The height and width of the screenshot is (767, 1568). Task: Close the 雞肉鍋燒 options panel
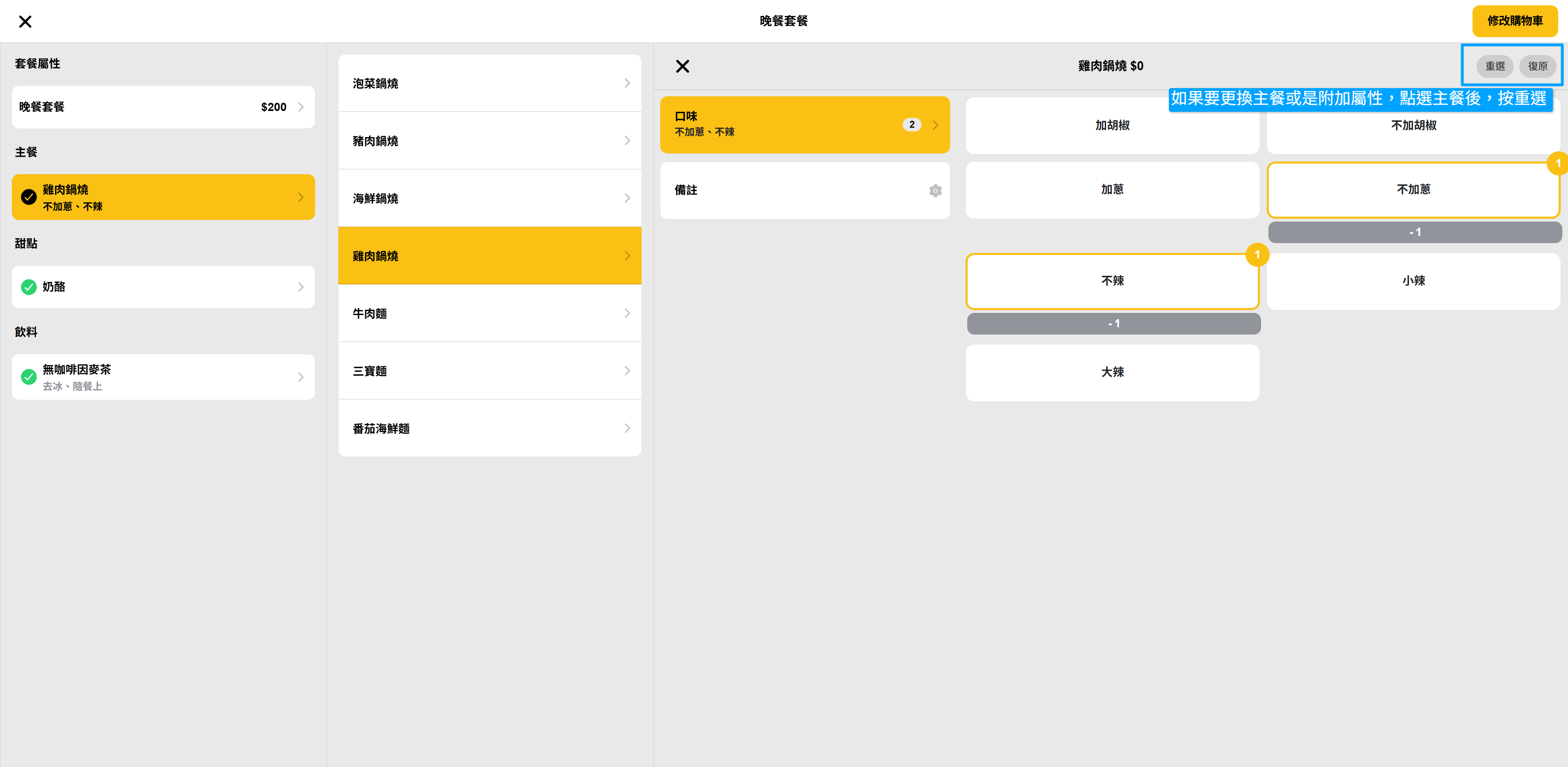[x=682, y=67]
